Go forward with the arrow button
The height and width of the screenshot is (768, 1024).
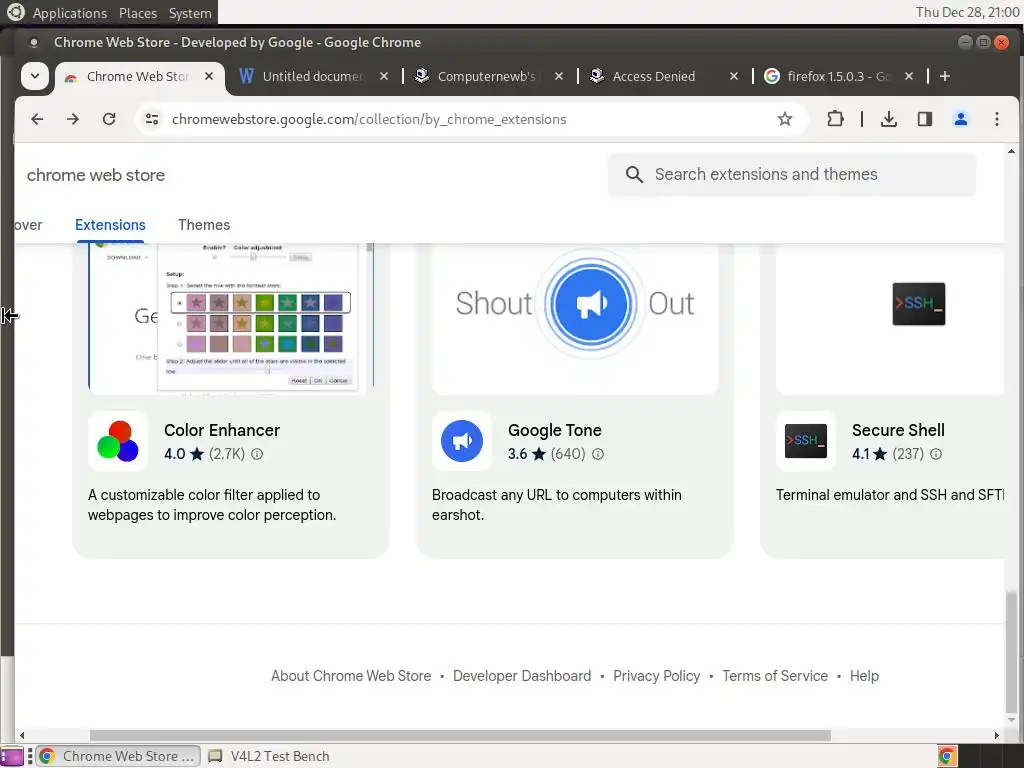pyautogui.click(x=72, y=119)
